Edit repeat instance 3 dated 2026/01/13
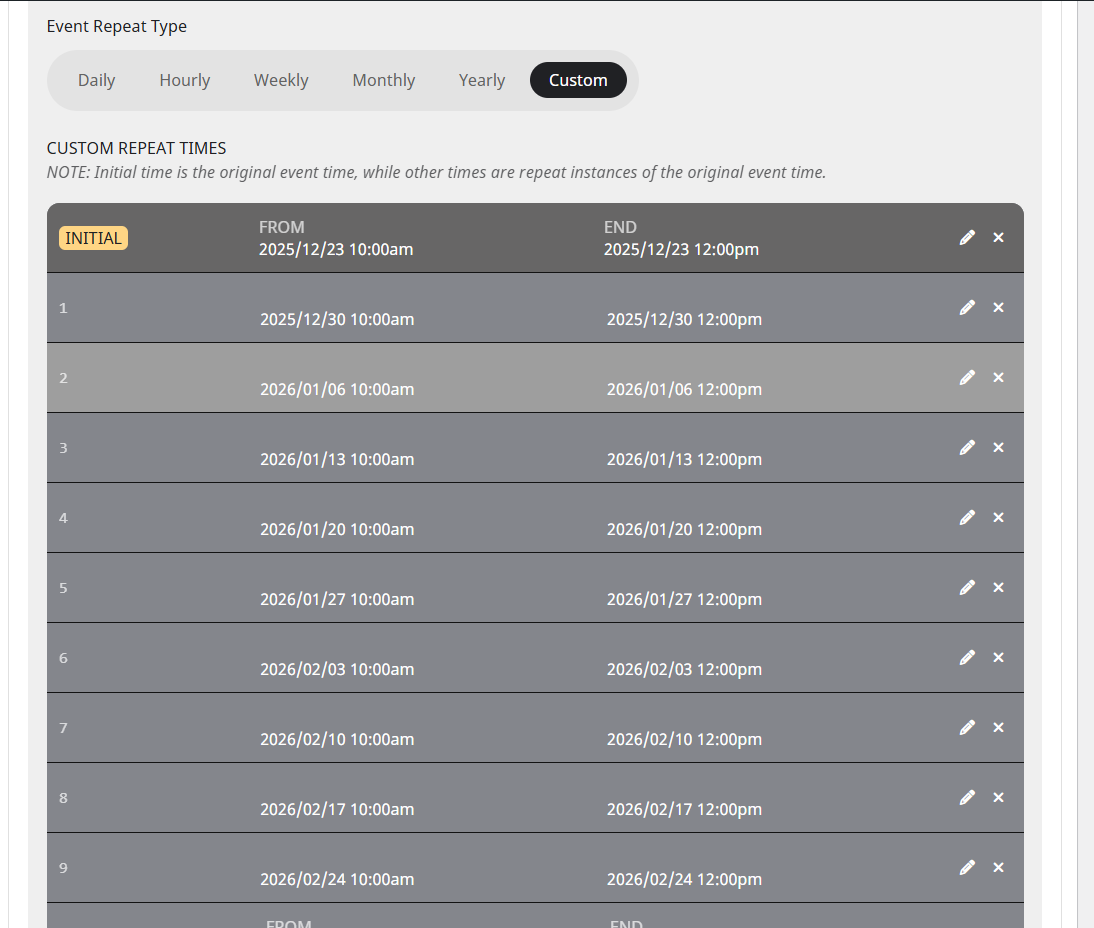1094x928 pixels. coord(967,447)
